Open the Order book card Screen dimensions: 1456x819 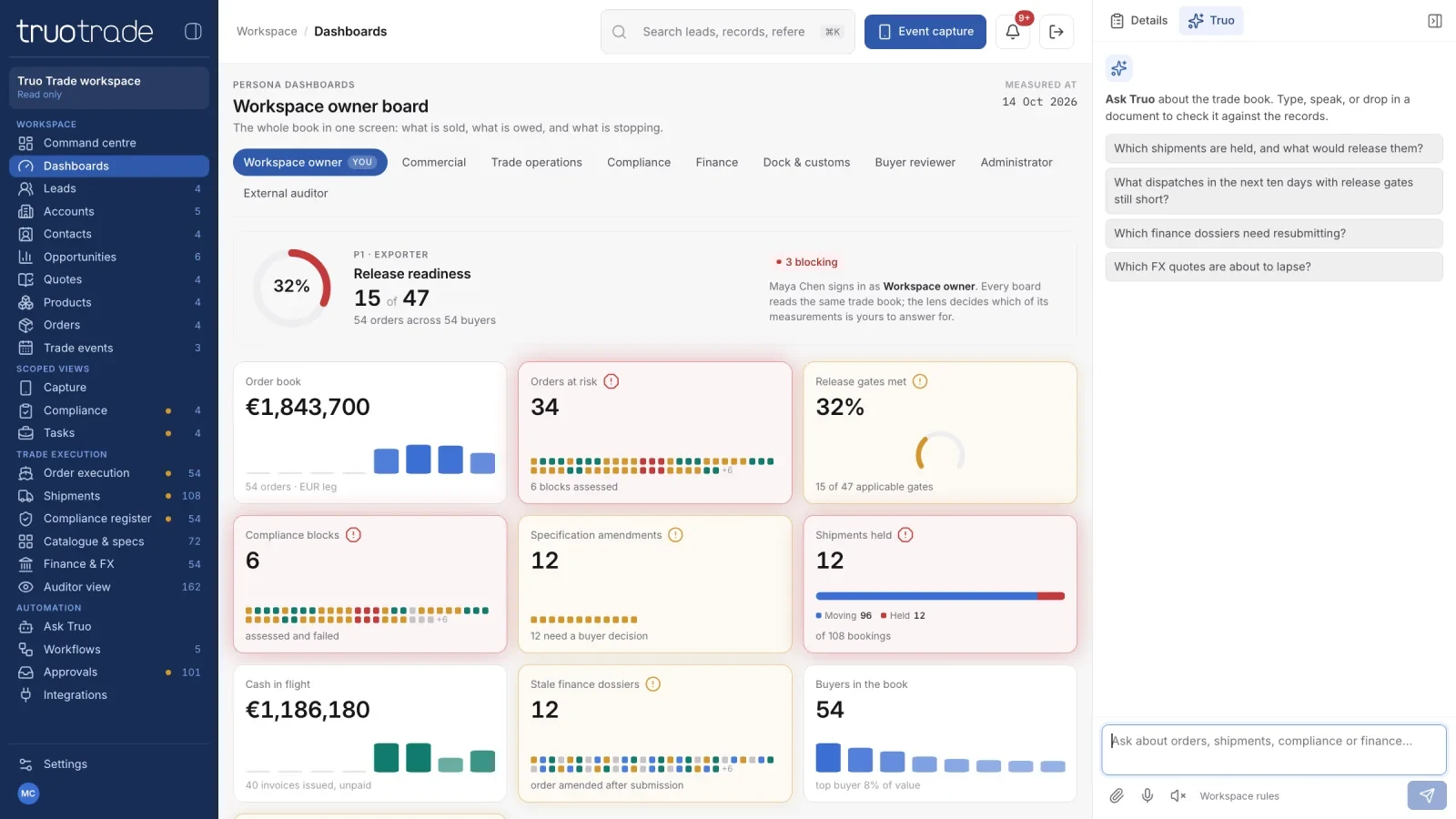point(369,433)
